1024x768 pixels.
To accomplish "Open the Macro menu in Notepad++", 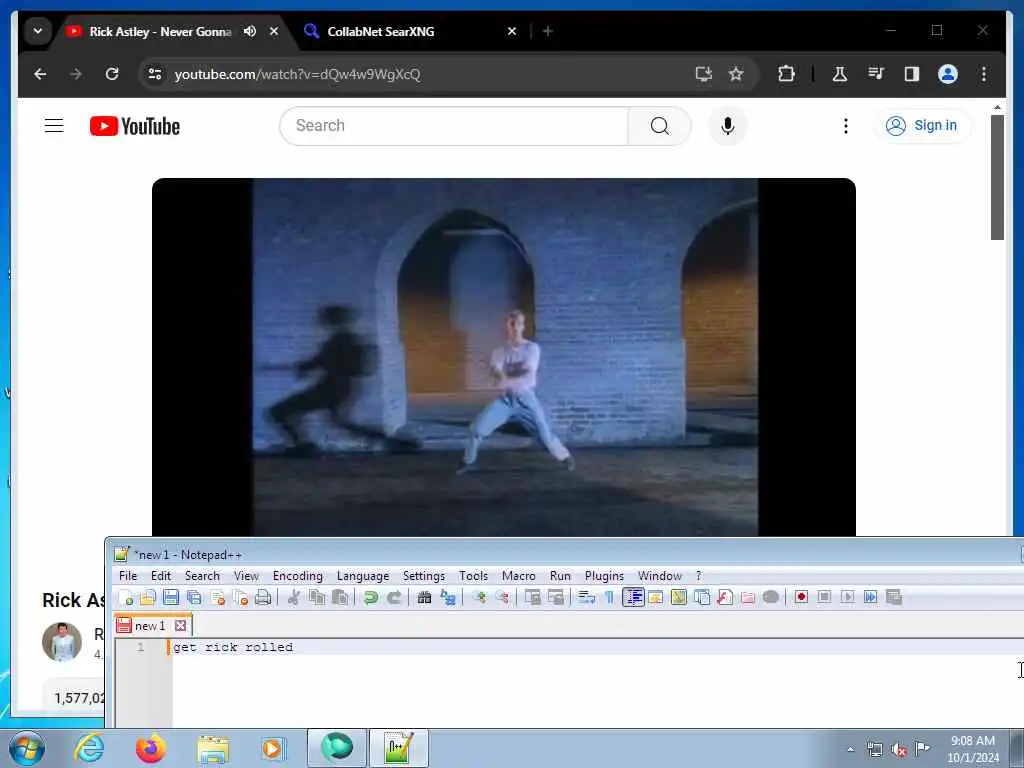I will point(519,575).
